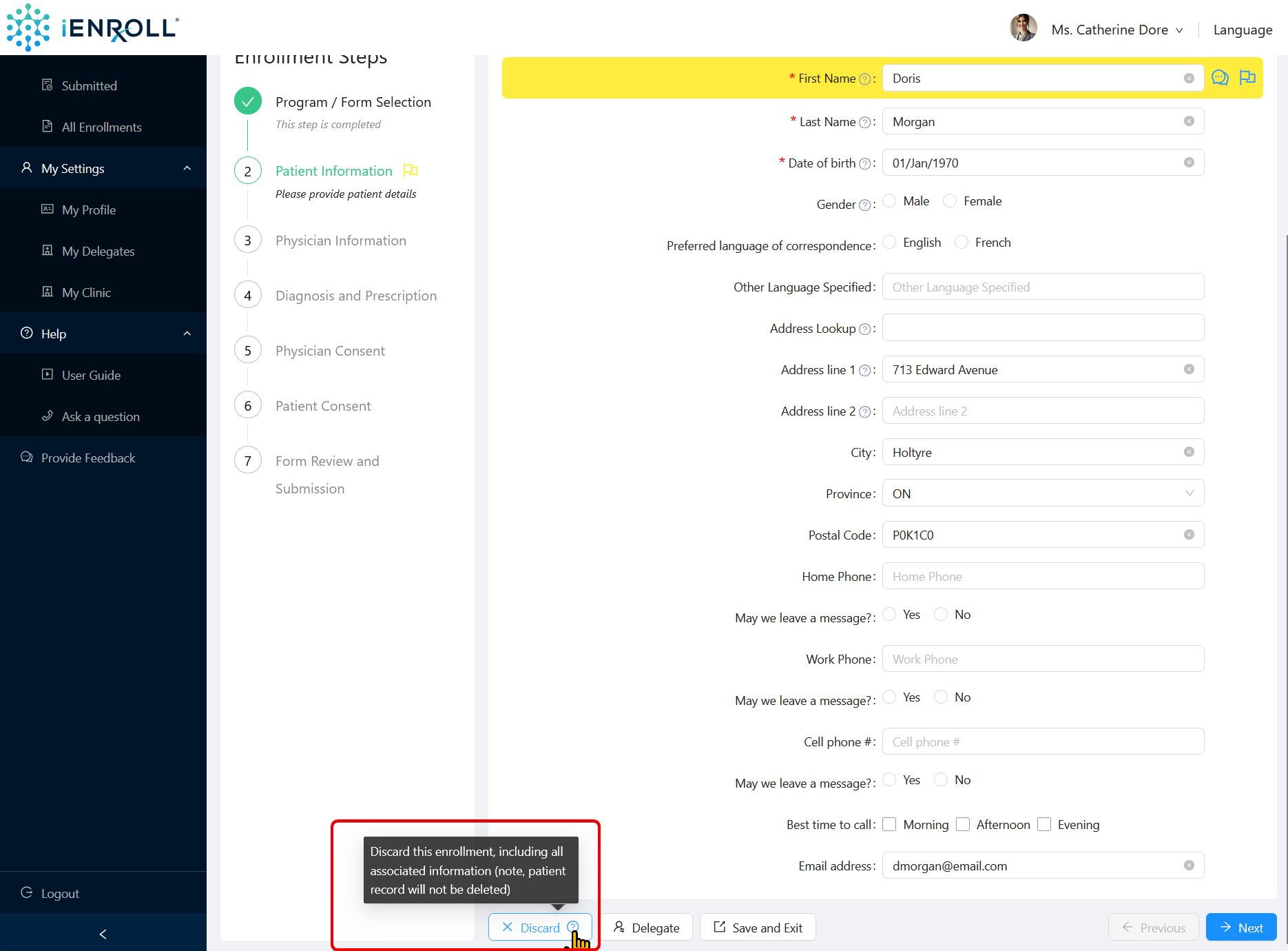Screen dimensions: 1288x951
Task: Go to step 3 Physician Information
Action: 340,241
